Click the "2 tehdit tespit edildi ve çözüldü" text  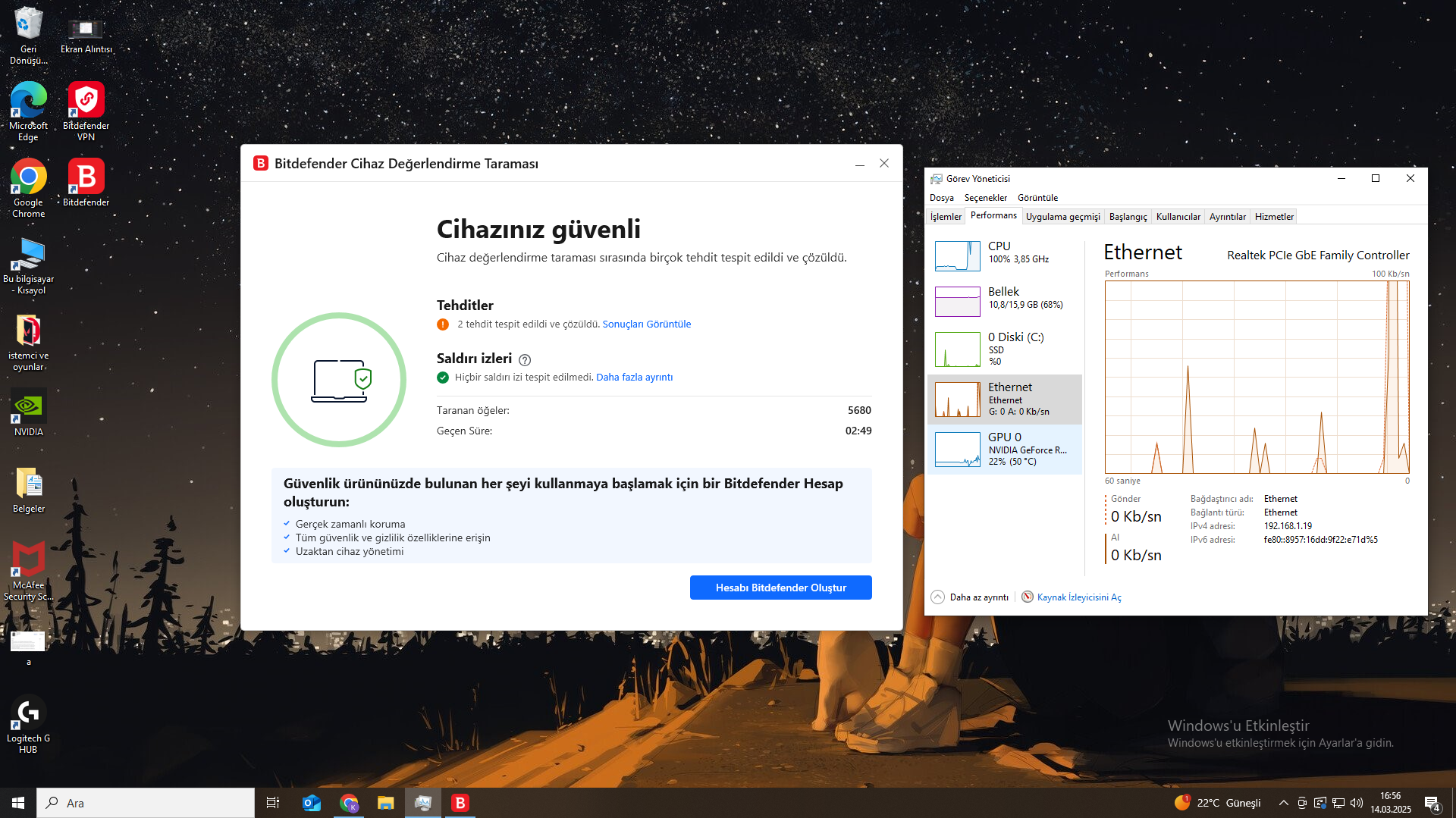528,324
